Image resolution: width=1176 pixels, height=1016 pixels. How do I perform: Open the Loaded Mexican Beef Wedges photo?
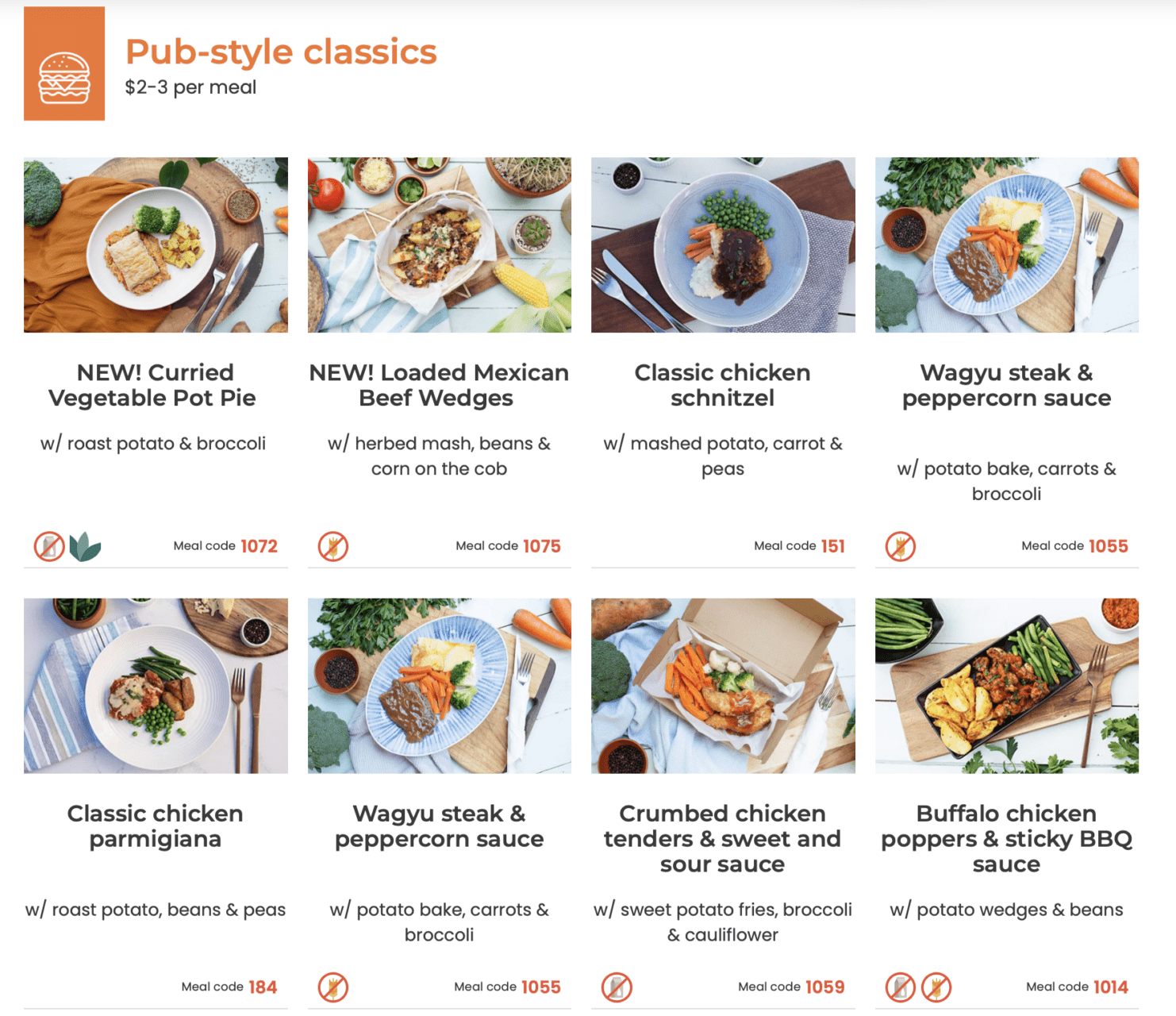[440, 244]
